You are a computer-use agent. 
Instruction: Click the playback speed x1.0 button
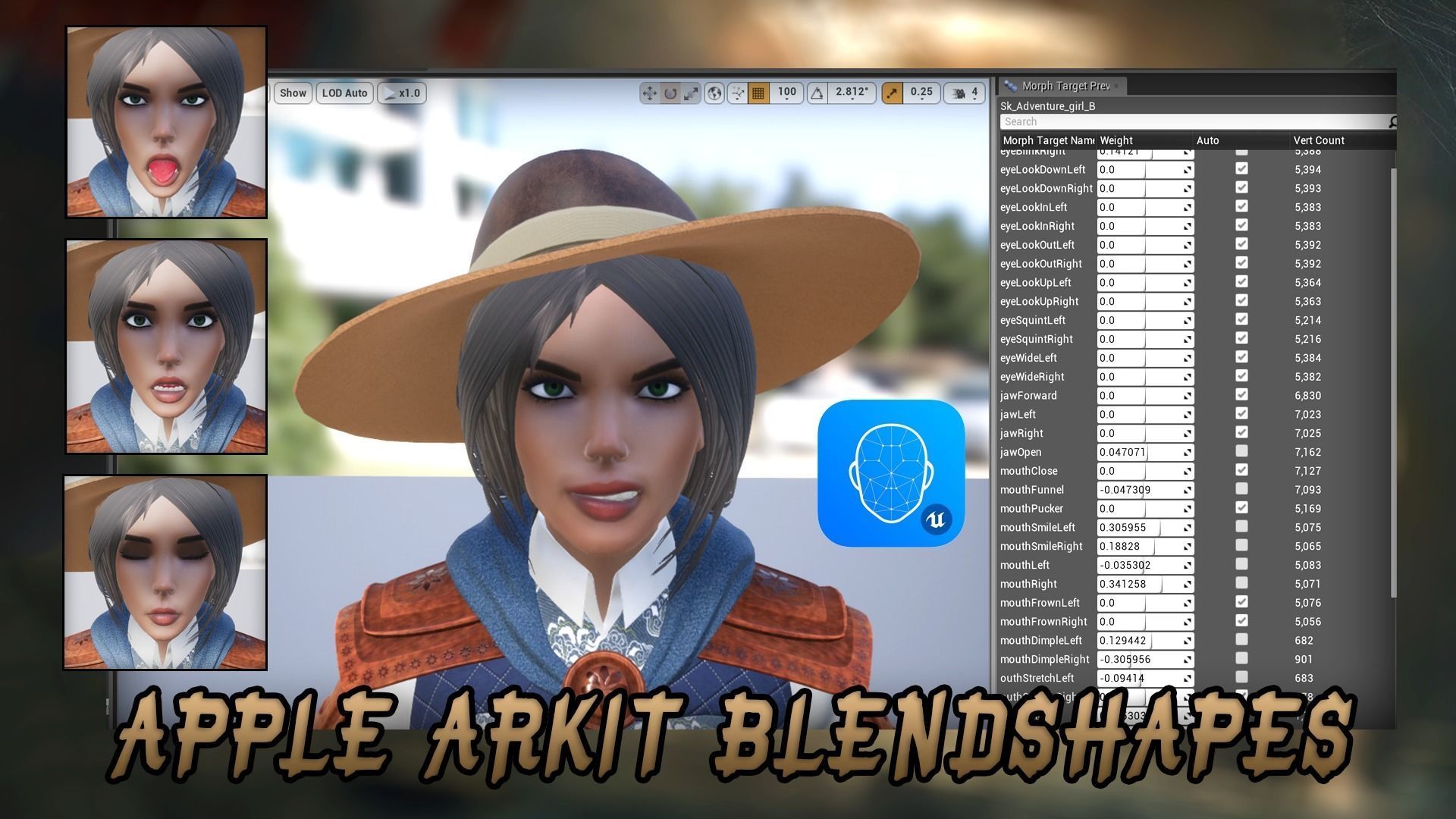pyautogui.click(x=401, y=93)
